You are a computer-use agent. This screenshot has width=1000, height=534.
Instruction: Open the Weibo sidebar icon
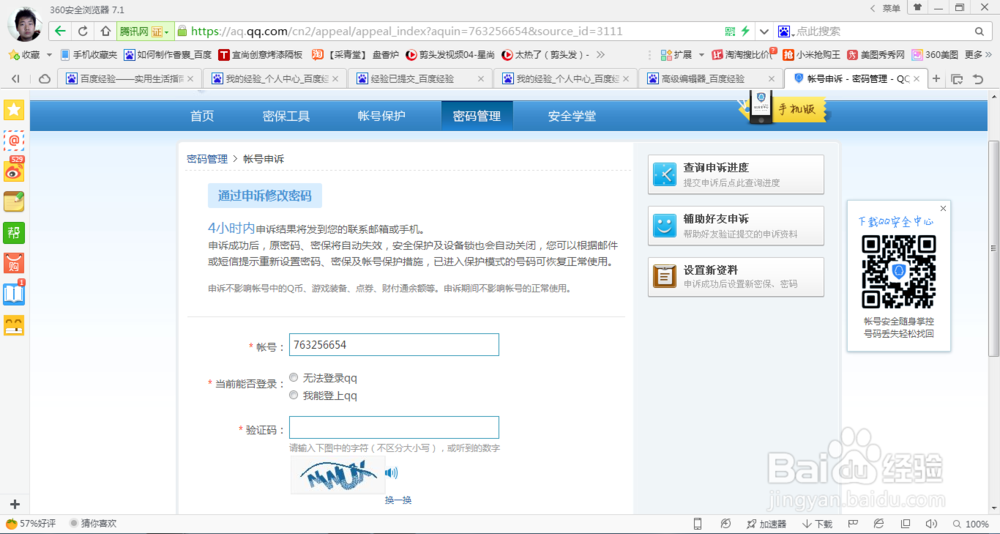click(14, 170)
